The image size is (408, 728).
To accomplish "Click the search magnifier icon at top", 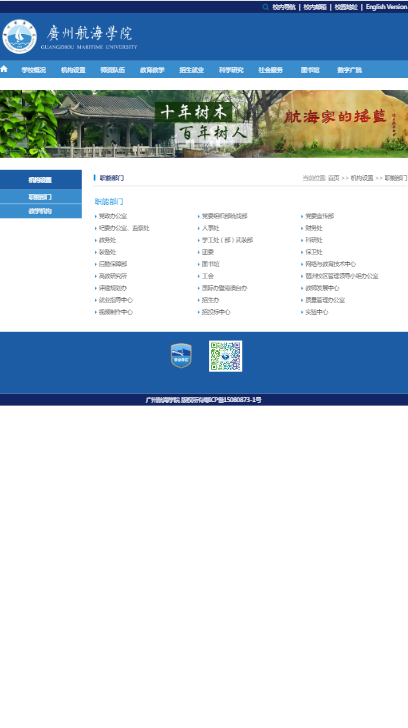I will (x=266, y=7).
